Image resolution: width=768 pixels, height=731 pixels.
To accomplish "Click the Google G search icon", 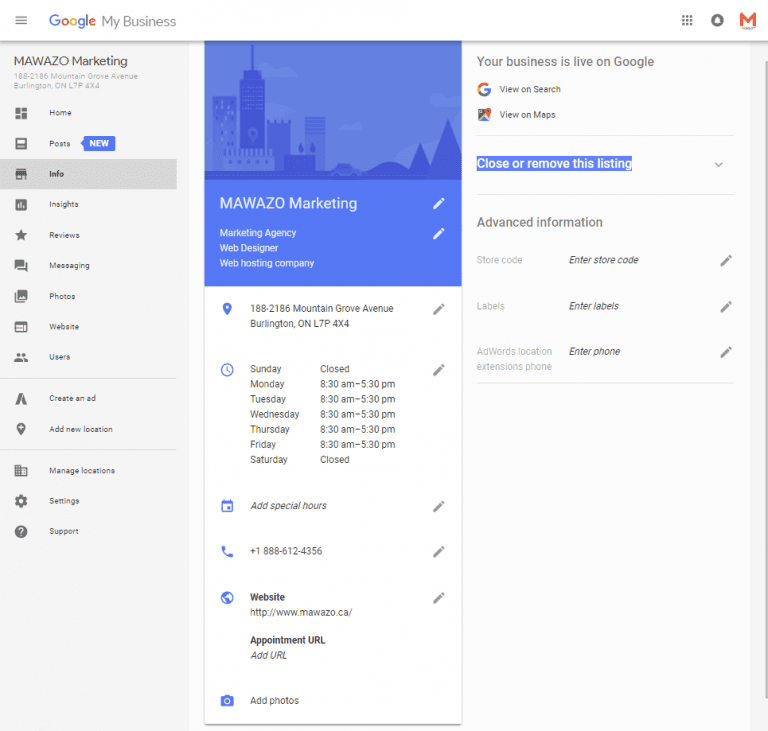I will pos(484,89).
